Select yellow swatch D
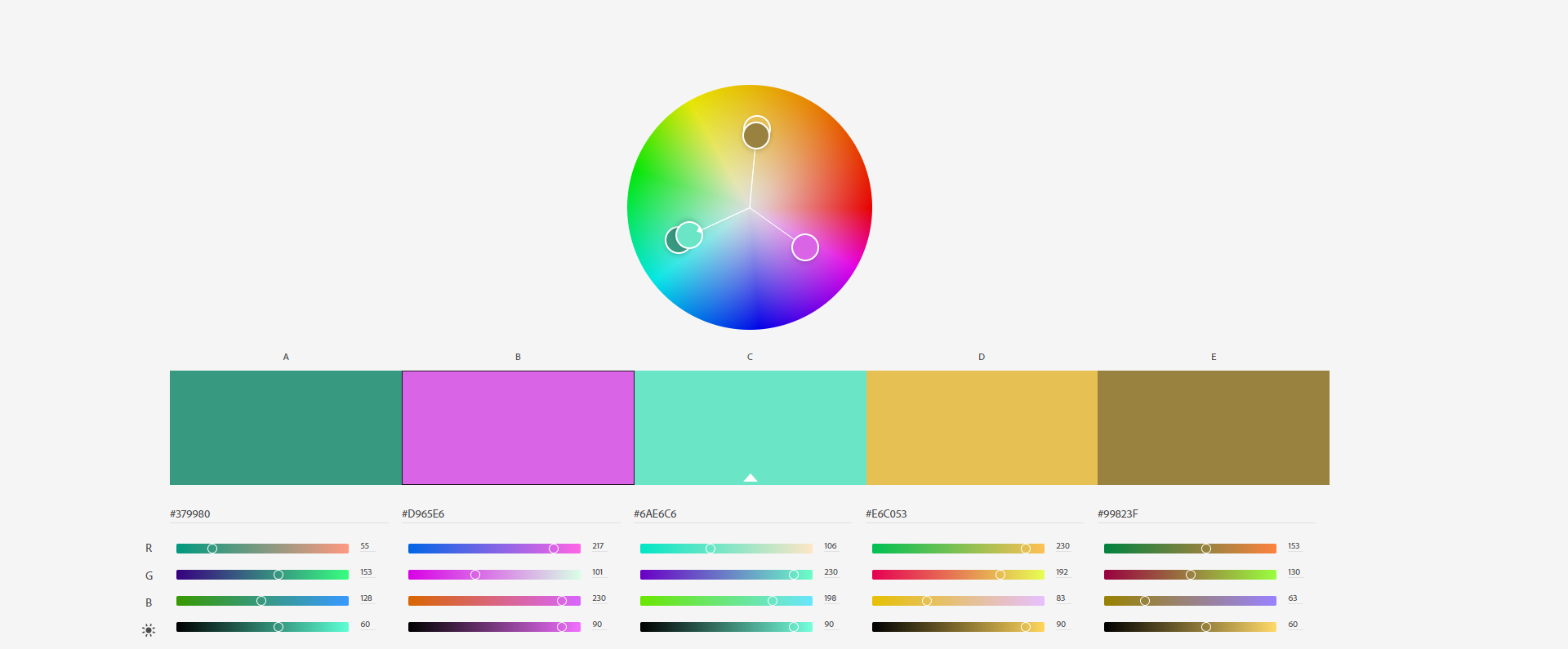 click(982, 427)
